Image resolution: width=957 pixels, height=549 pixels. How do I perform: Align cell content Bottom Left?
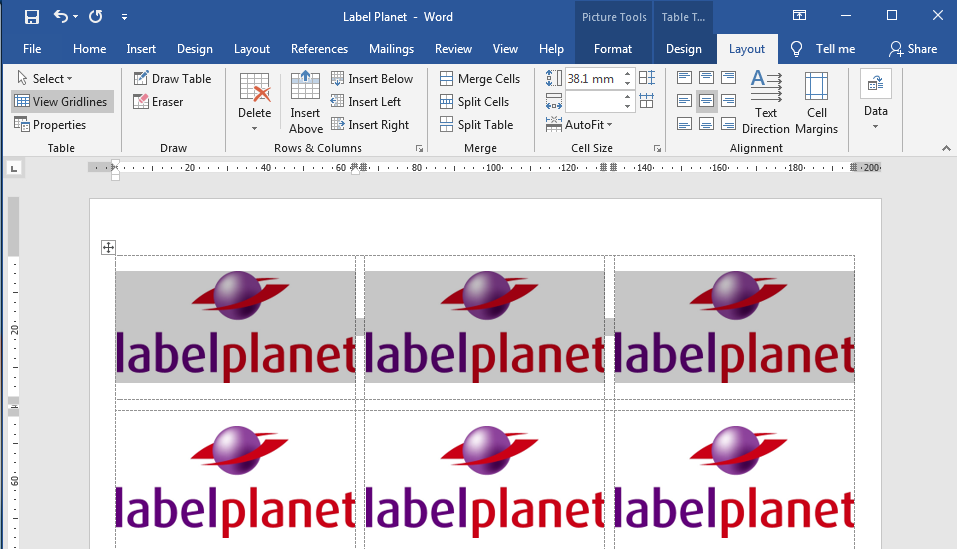(x=684, y=124)
